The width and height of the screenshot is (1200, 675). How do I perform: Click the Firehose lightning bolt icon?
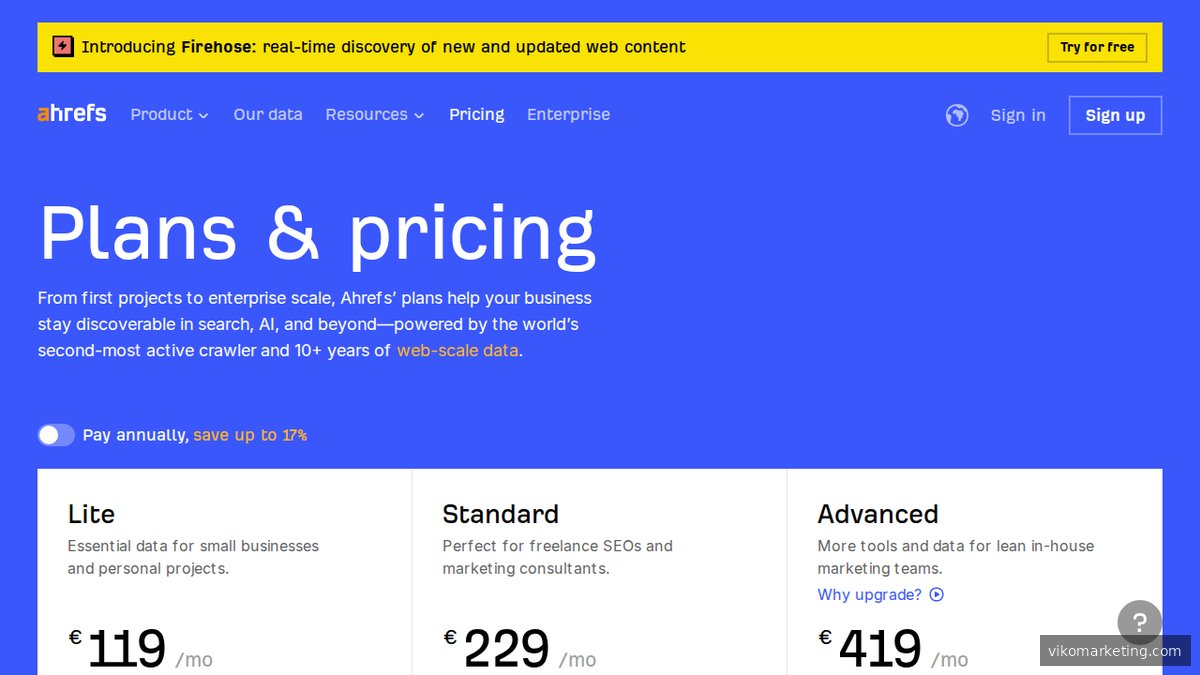63,46
